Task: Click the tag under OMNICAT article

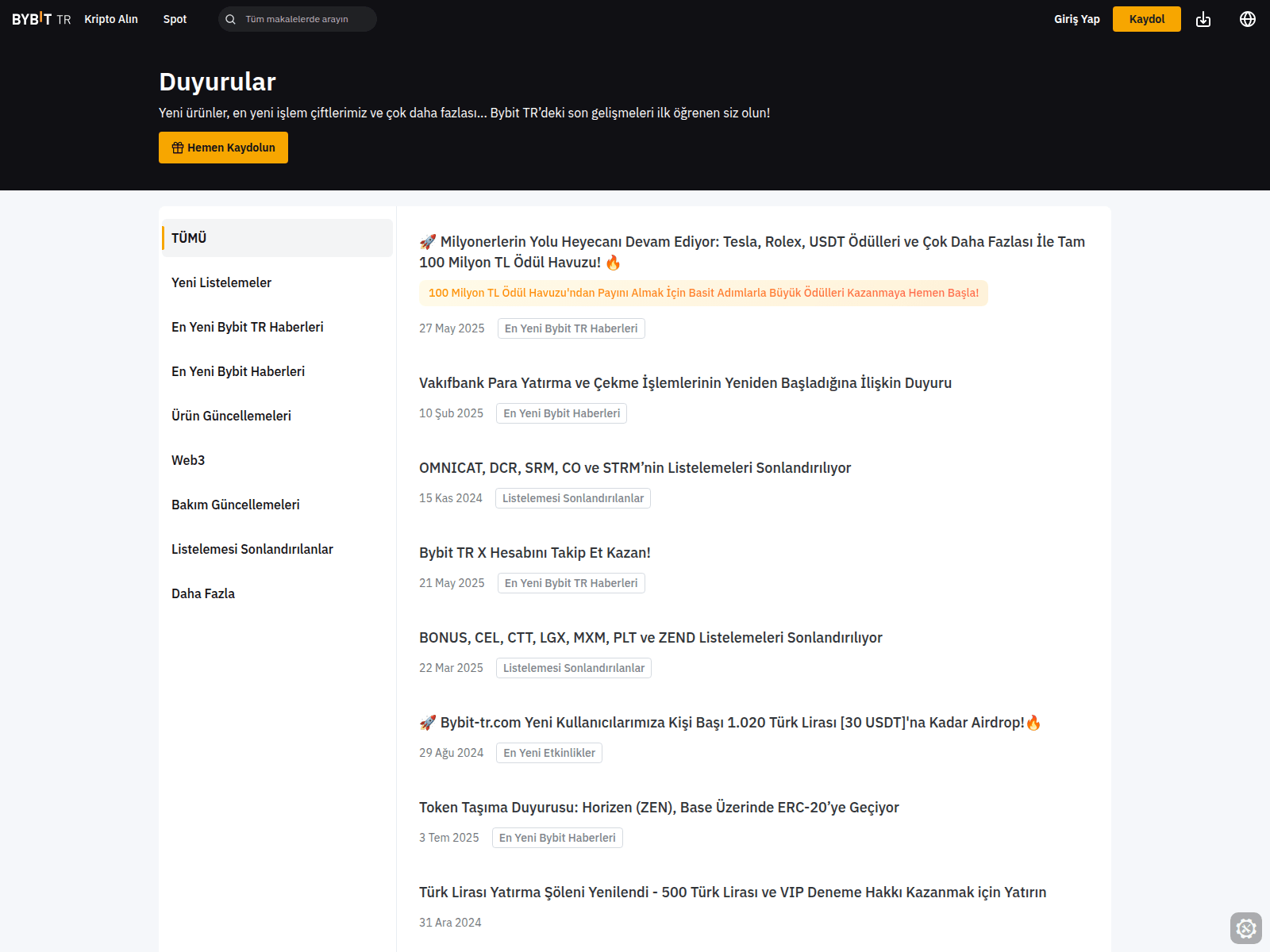Action: point(573,498)
